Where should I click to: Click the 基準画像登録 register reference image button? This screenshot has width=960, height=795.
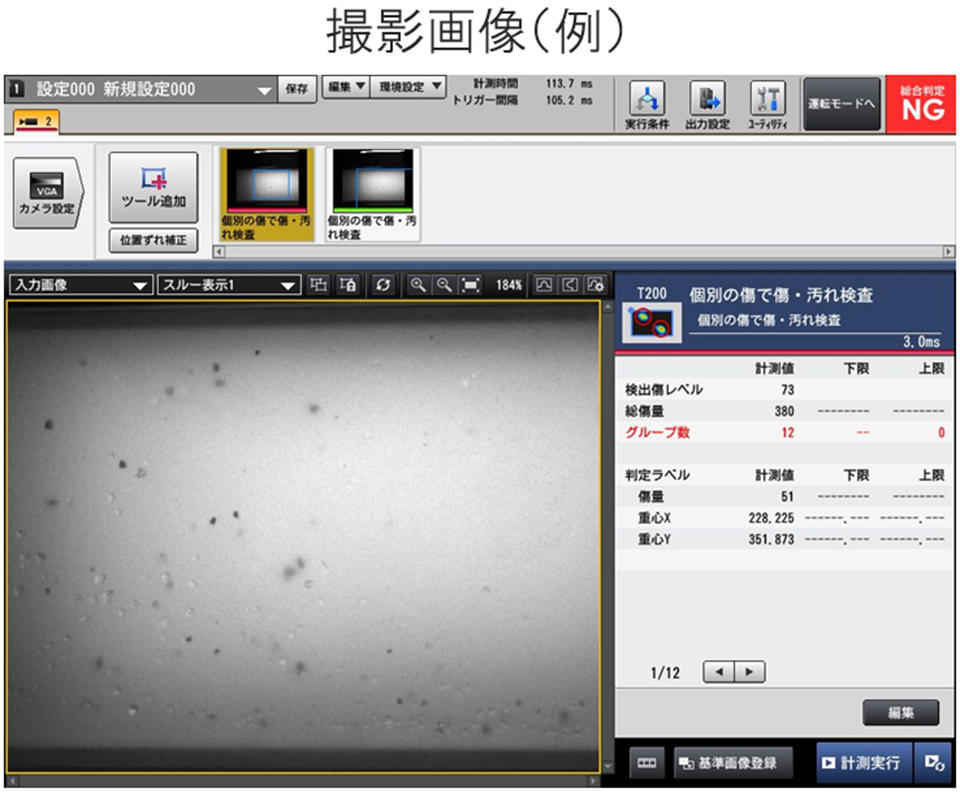click(x=733, y=763)
